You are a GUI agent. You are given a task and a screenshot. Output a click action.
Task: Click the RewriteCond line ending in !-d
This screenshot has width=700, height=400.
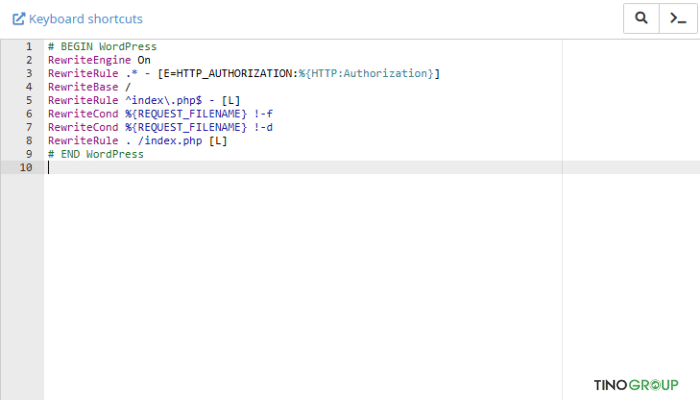(160, 127)
